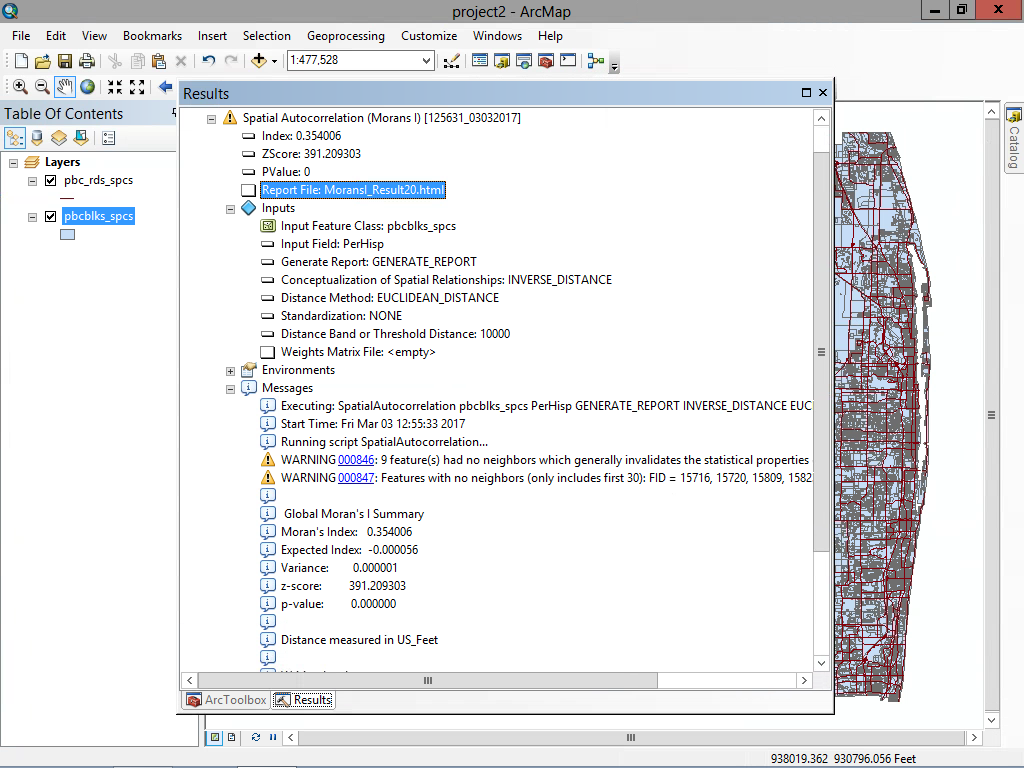Open the Editor toolbar icon
This screenshot has height=768, width=1024.
tap(451, 61)
